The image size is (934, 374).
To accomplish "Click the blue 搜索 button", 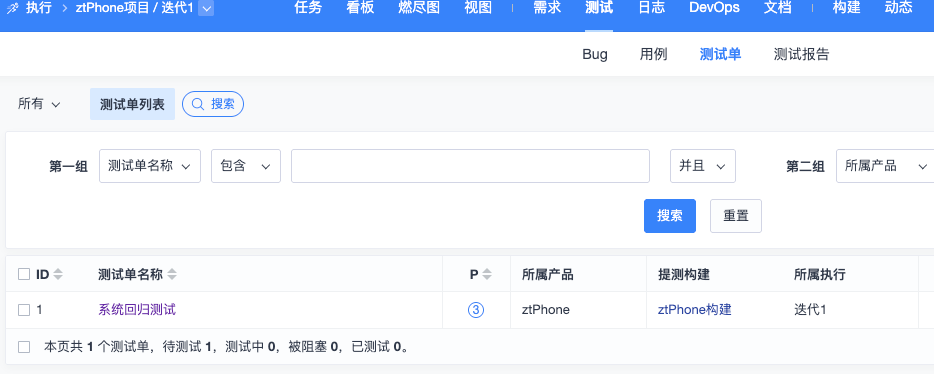I will [x=670, y=216].
